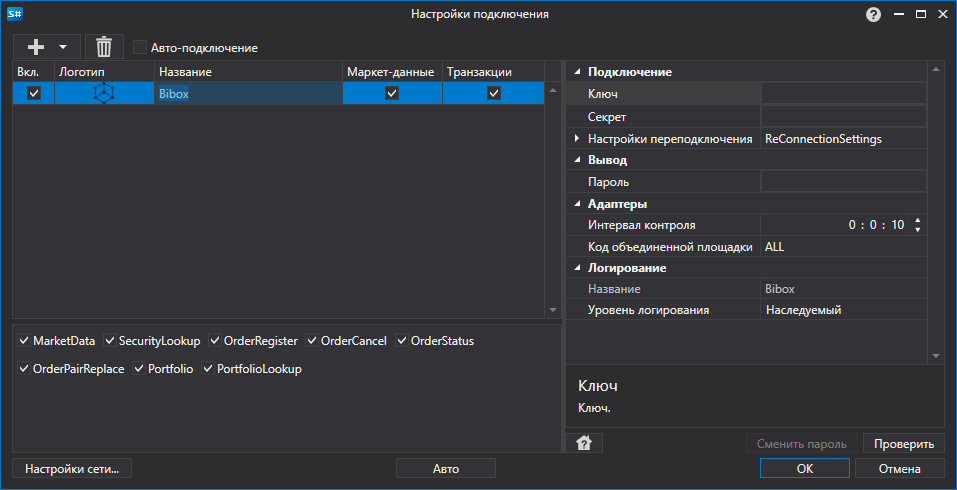
Task: Sort by the Название column header
Action: click(248, 72)
